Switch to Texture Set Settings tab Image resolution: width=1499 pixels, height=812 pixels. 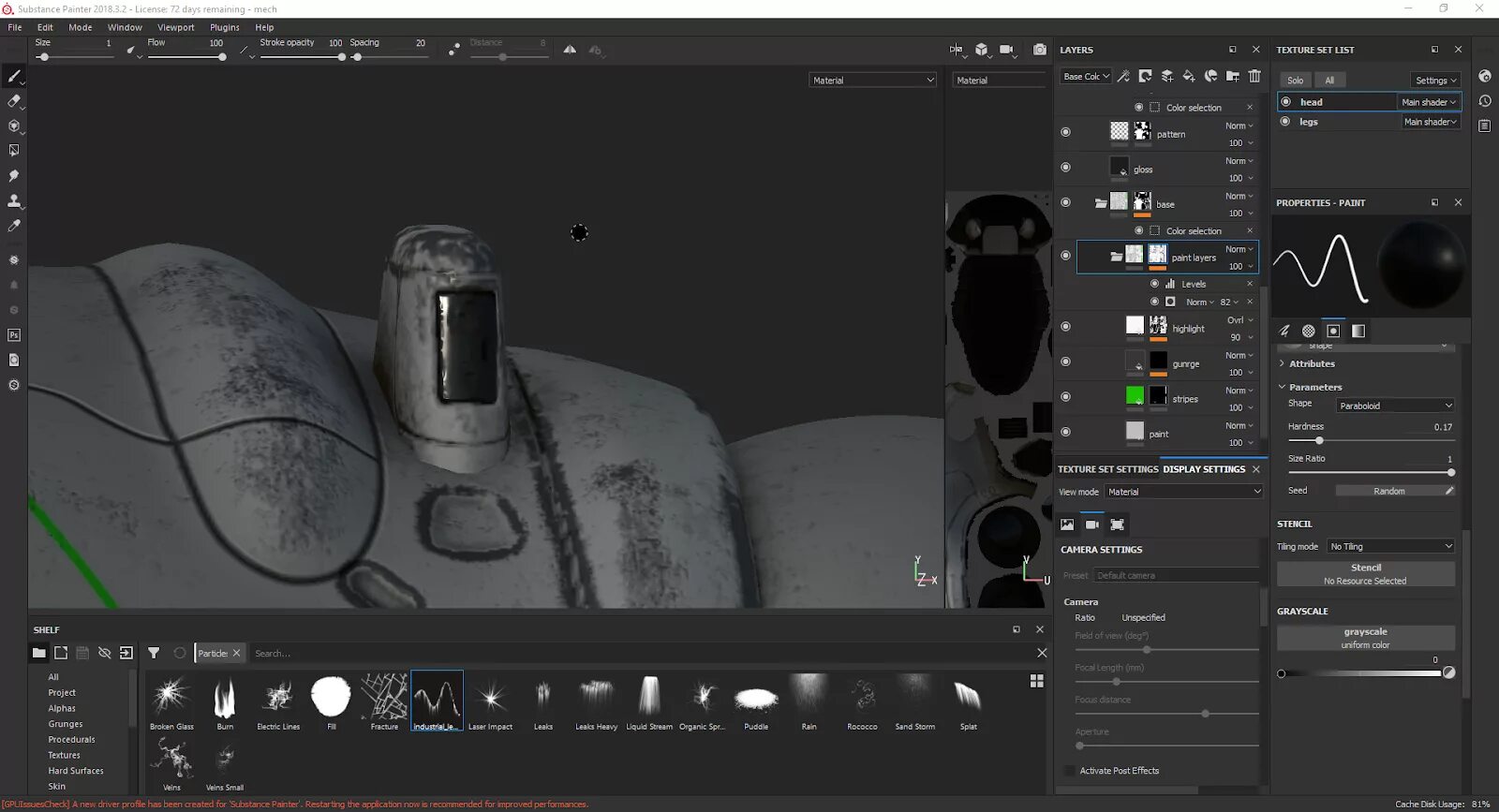point(1107,469)
